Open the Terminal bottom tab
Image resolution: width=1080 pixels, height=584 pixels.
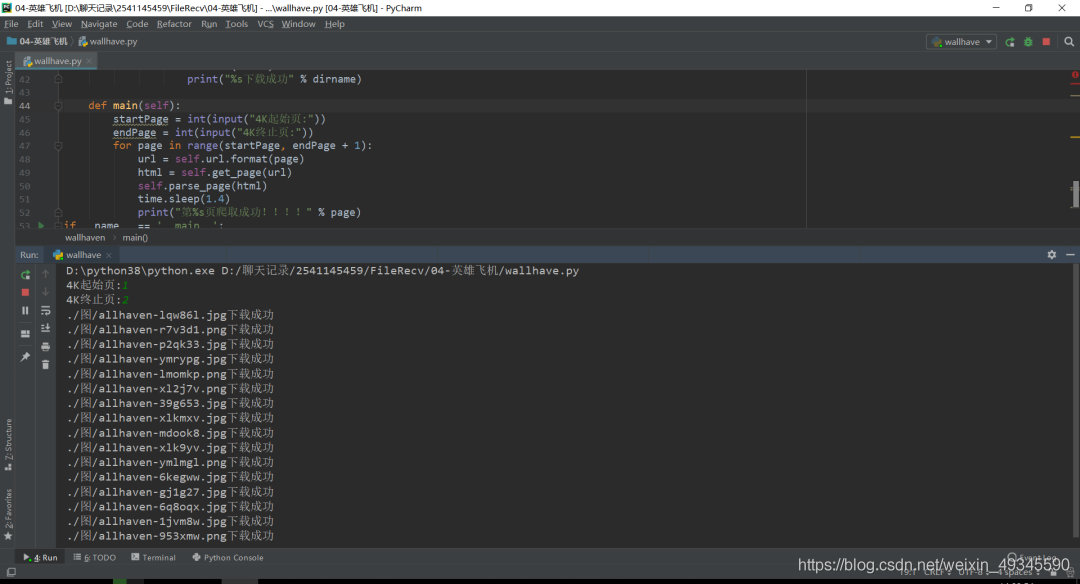click(153, 558)
